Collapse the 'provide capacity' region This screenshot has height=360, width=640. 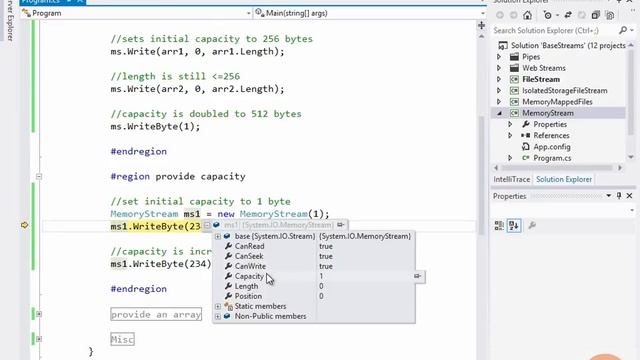point(39,177)
